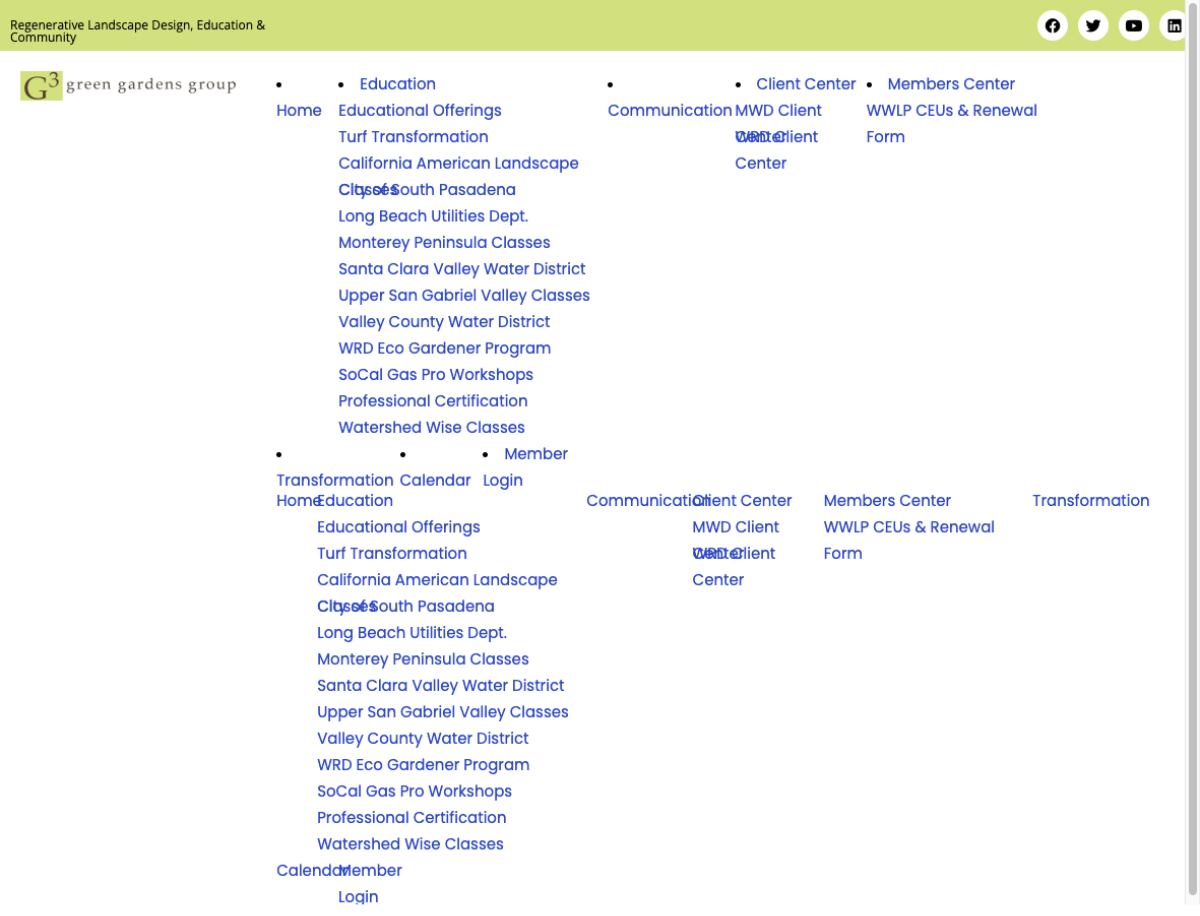Image resolution: width=1200 pixels, height=916 pixels.
Task: Open Education in the unbulleted duplicate menu
Action: [356, 501]
